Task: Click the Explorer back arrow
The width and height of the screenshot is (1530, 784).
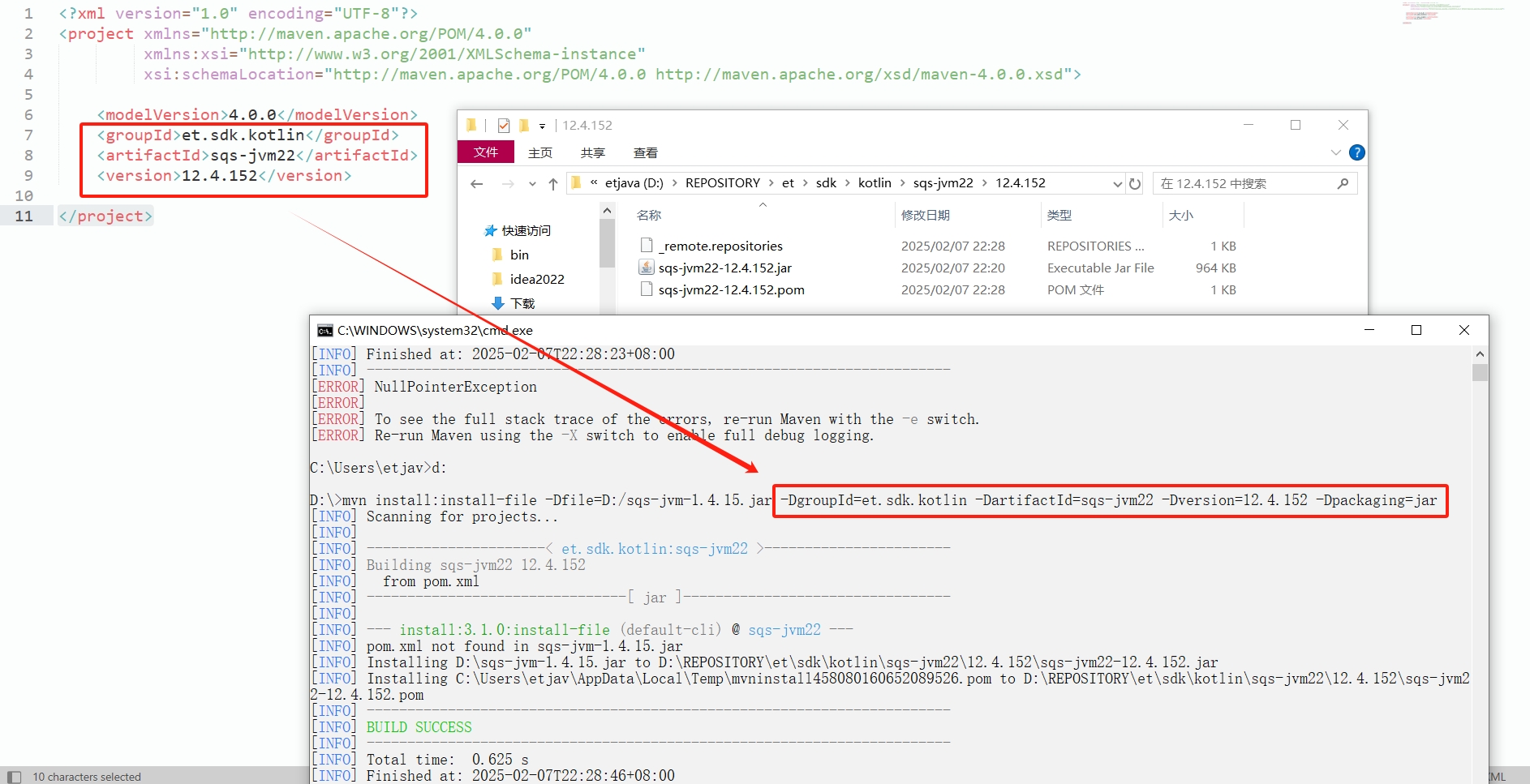Action: (477, 184)
